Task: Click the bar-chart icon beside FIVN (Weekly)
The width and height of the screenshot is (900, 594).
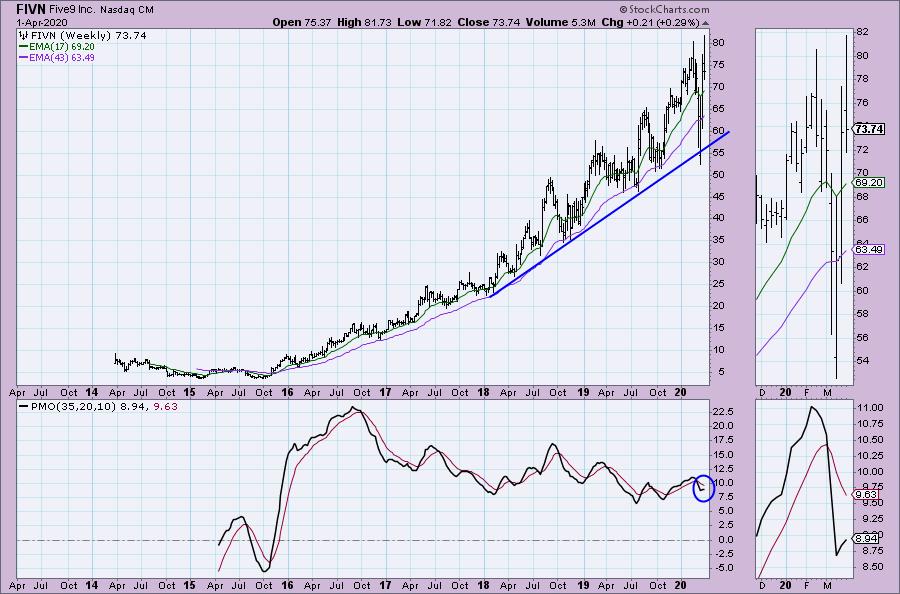Action: (24, 36)
